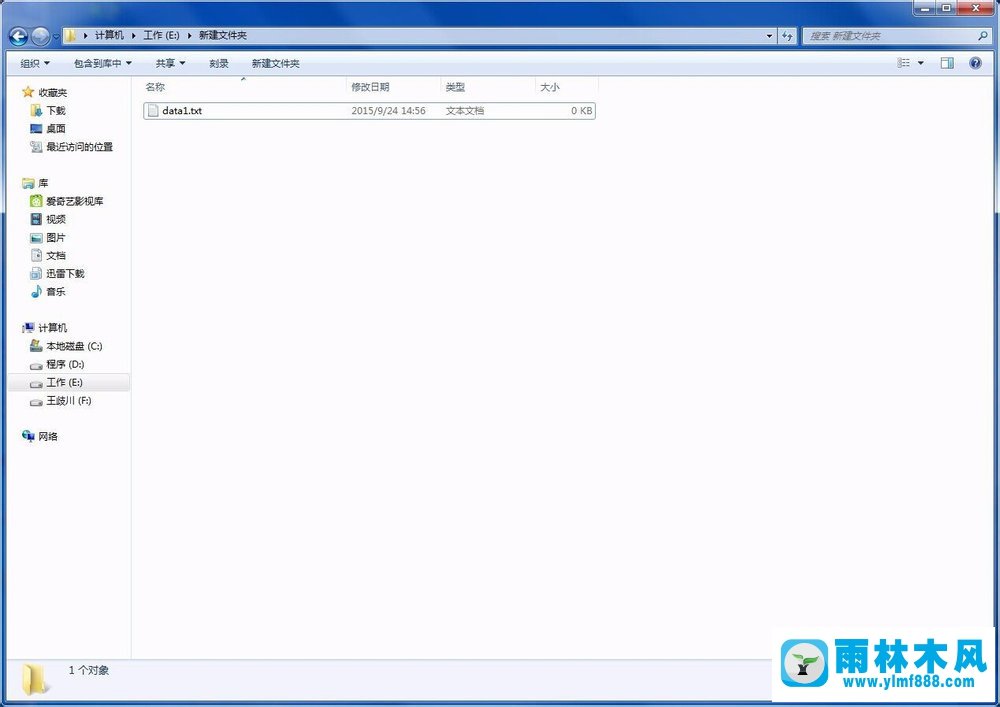The height and width of the screenshot is (707, 1000).
Task: Select 计算机 in the address breadcrumb
Action: tap(109, 35)
